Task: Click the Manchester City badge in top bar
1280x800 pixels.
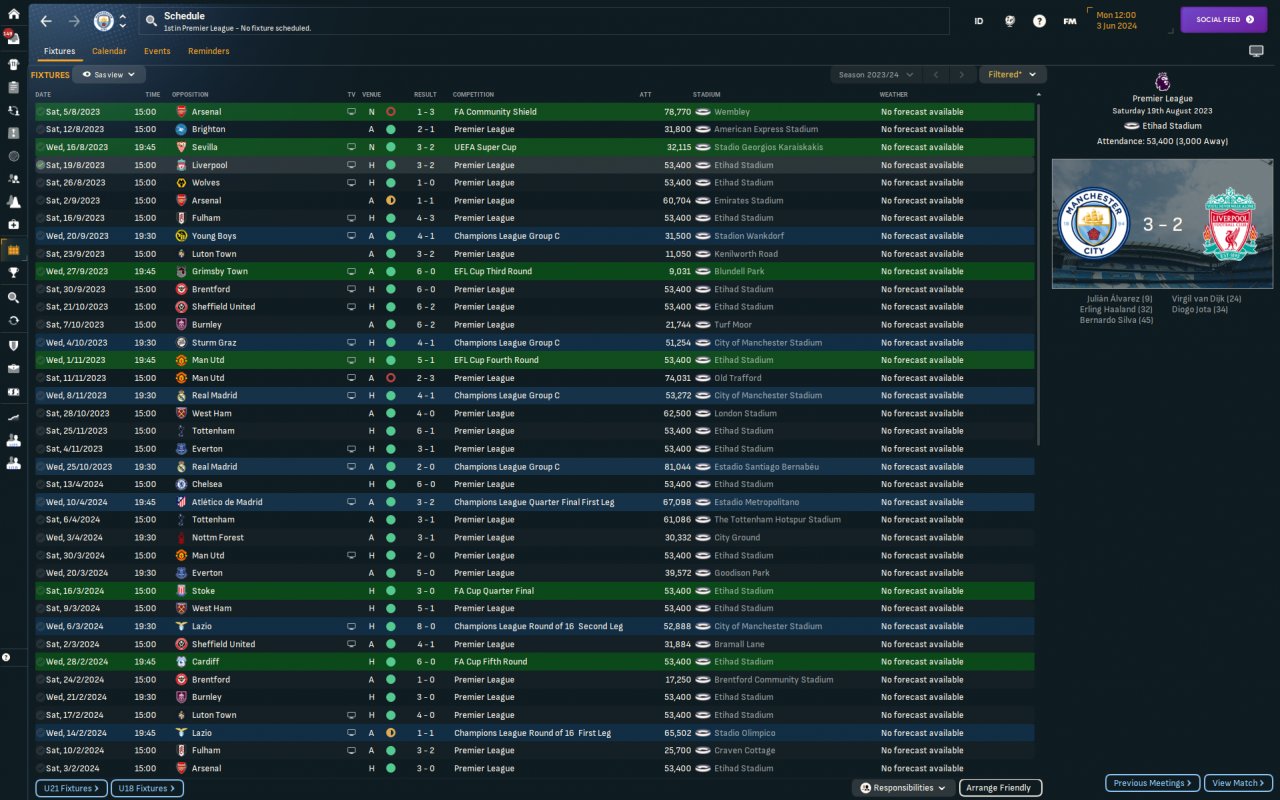Action: click(x=103, y=21)
